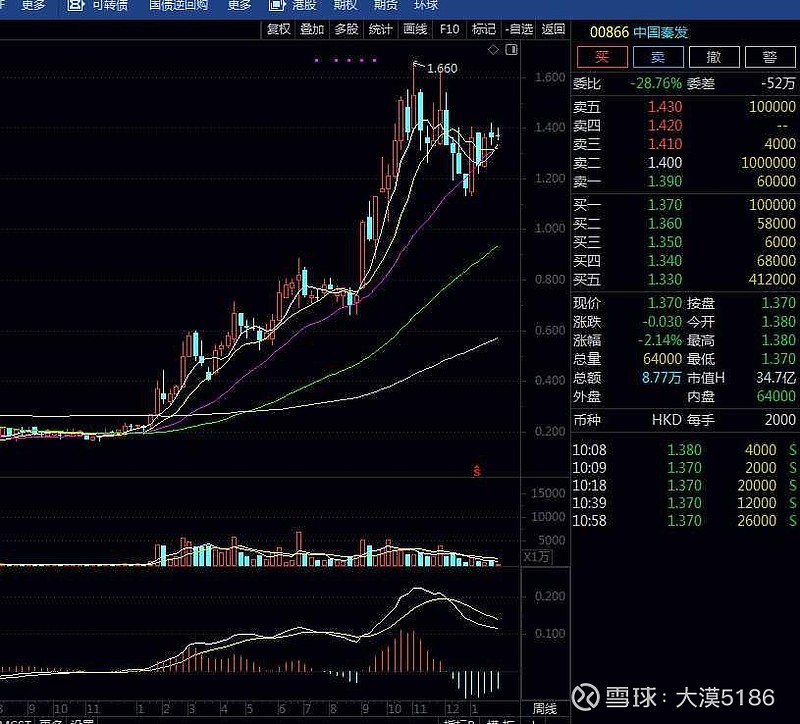Screen dimensions: 800x724
Task: Click the red S marker on the chart
Action: [477, 471]
